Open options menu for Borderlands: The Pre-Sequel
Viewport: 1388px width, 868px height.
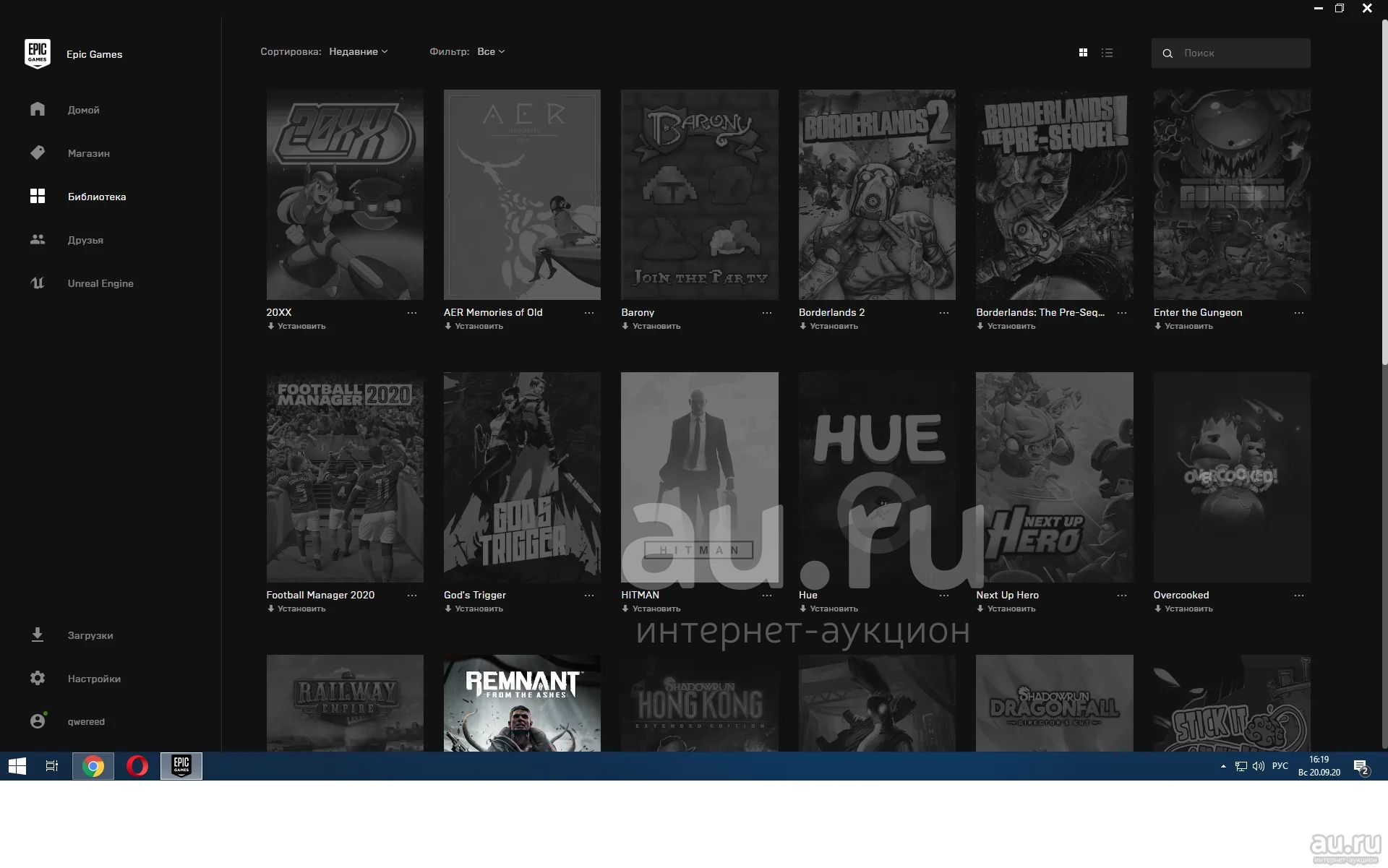point(1122,313)
